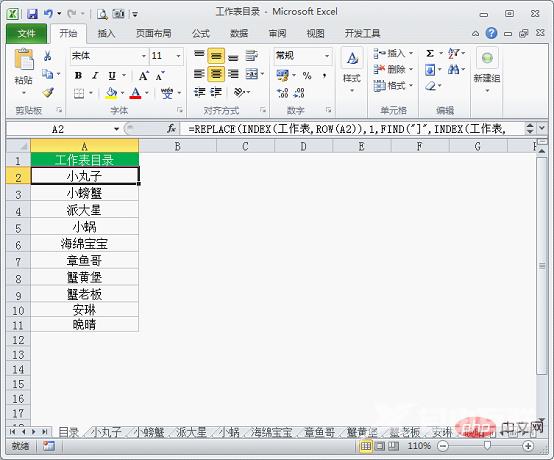Open the font color dropdown arrow
554x460 pixels.
(147, 93)
